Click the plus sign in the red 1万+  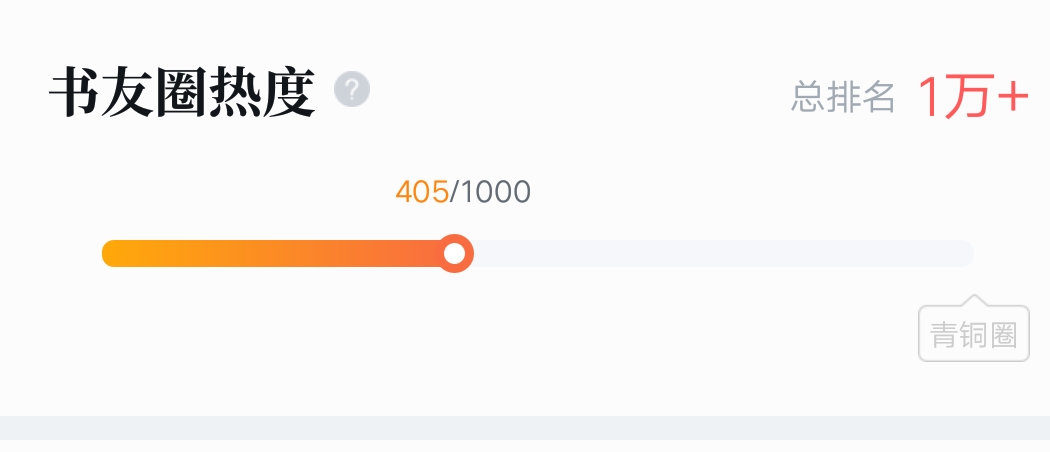(x=1013, y=97)
